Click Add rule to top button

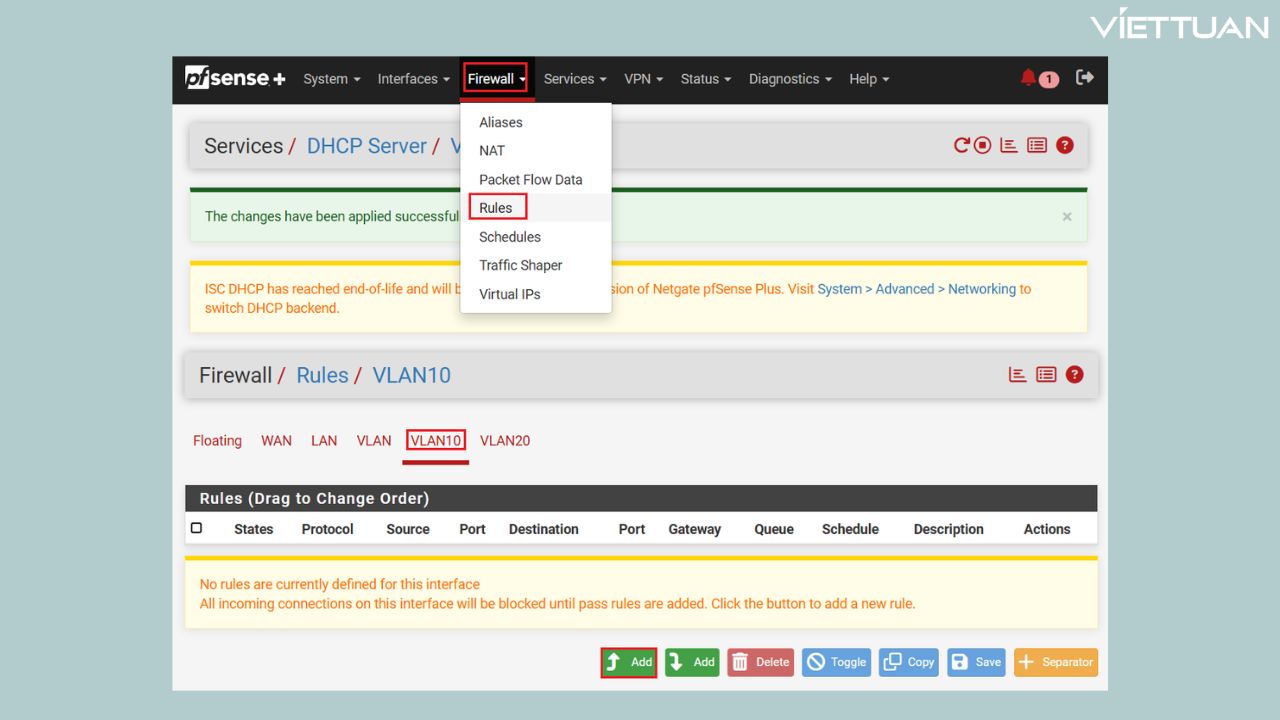629,662
